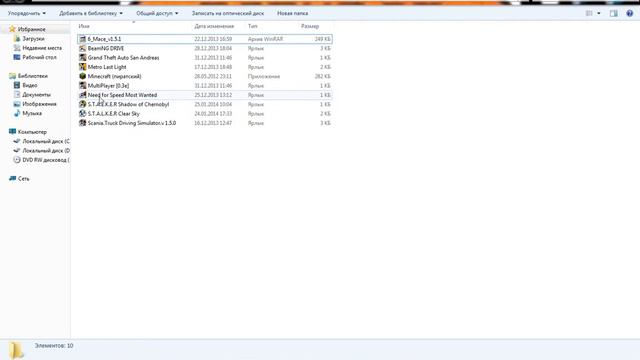Create a new folder with Новая папка

coord(293,13)
